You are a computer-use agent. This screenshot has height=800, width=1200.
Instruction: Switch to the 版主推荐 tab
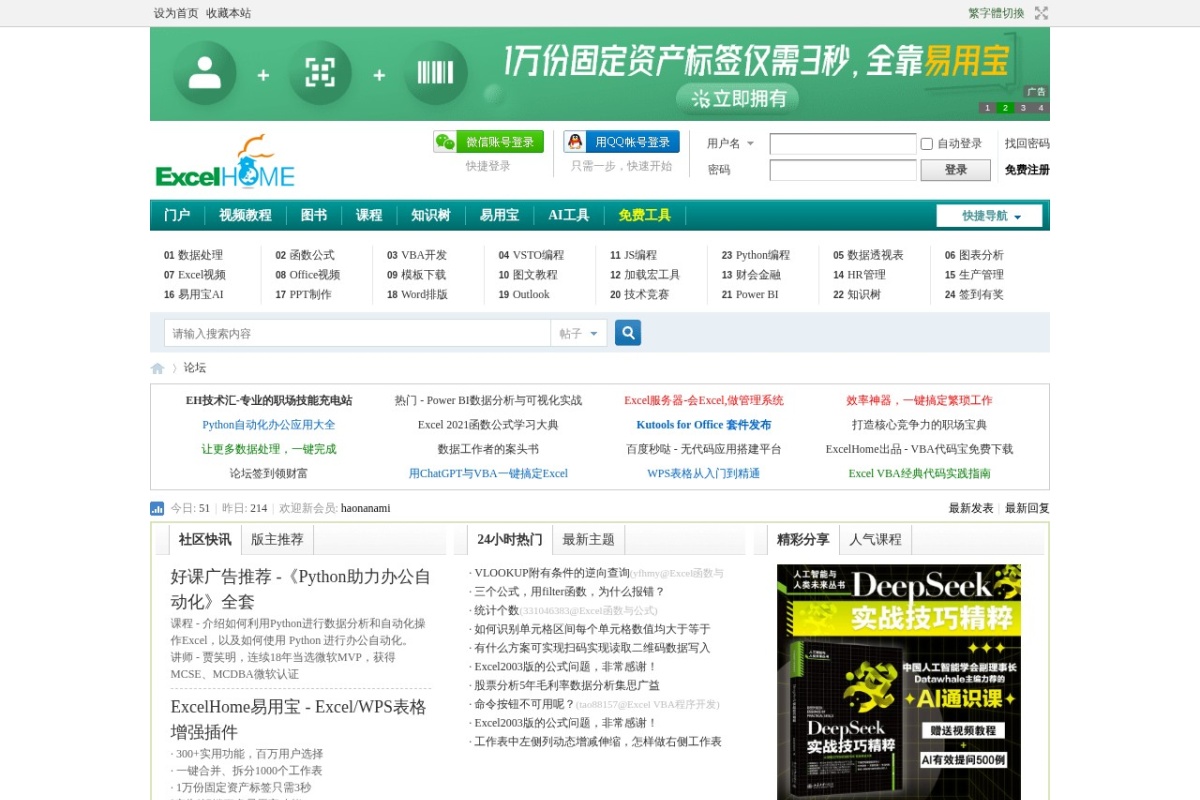click(277, 540)
